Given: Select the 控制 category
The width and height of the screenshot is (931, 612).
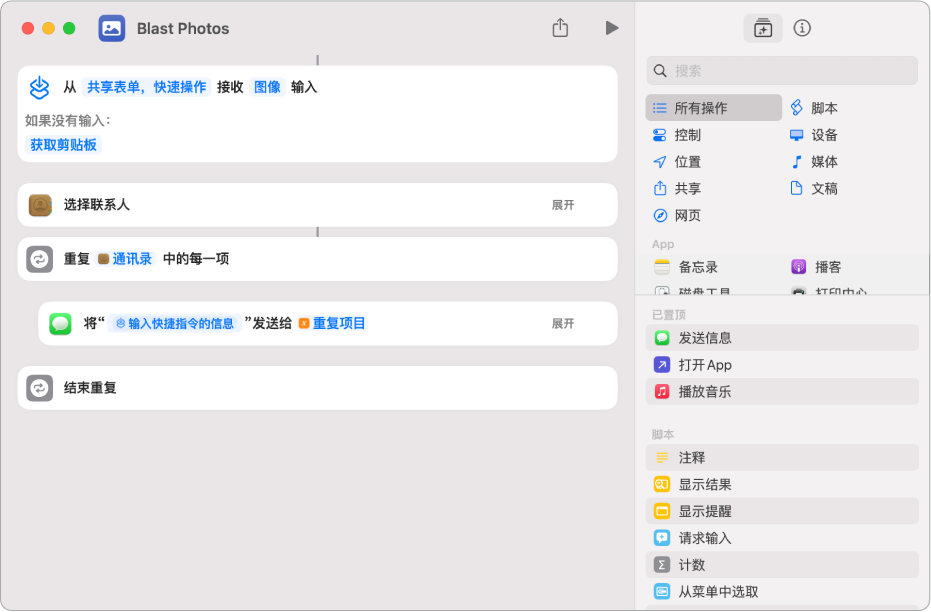Looking at the screenshot, I should (677, 135).
